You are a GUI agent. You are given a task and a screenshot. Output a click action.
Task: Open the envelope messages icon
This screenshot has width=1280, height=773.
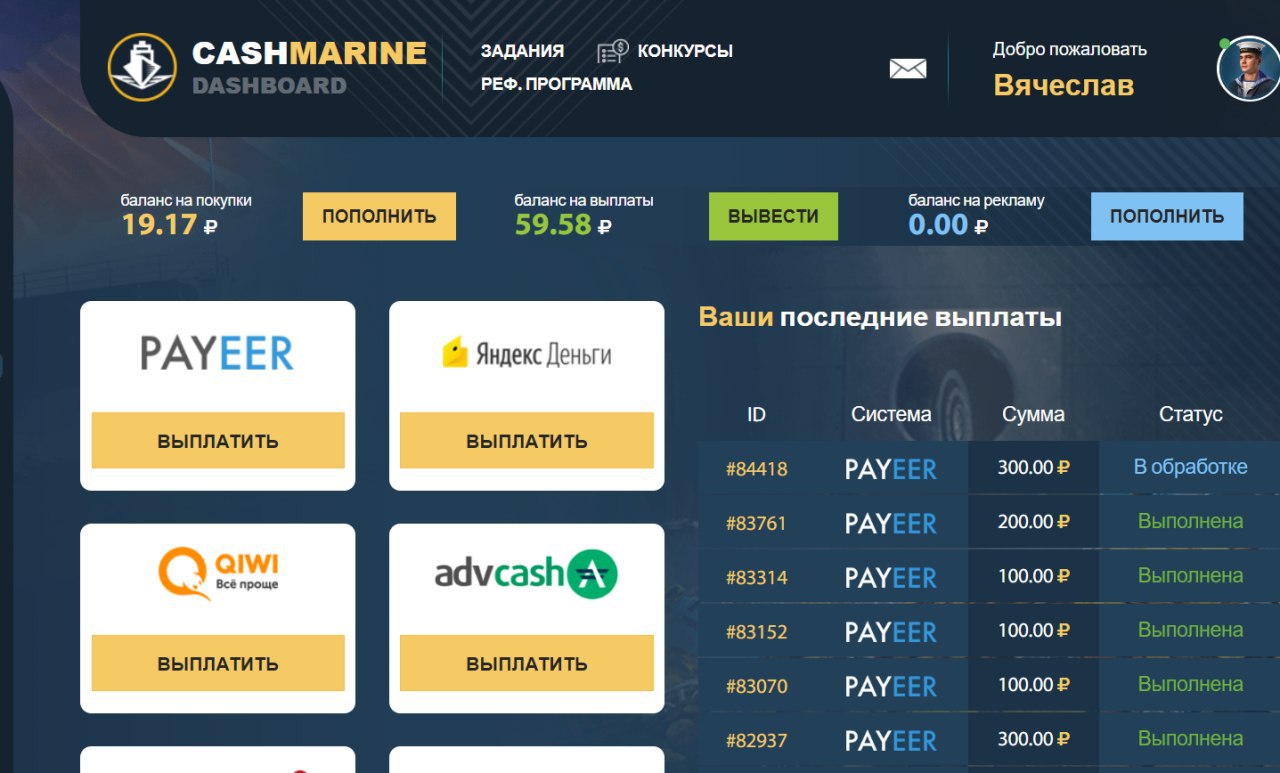pyautogui.click(x=908, y=69)
